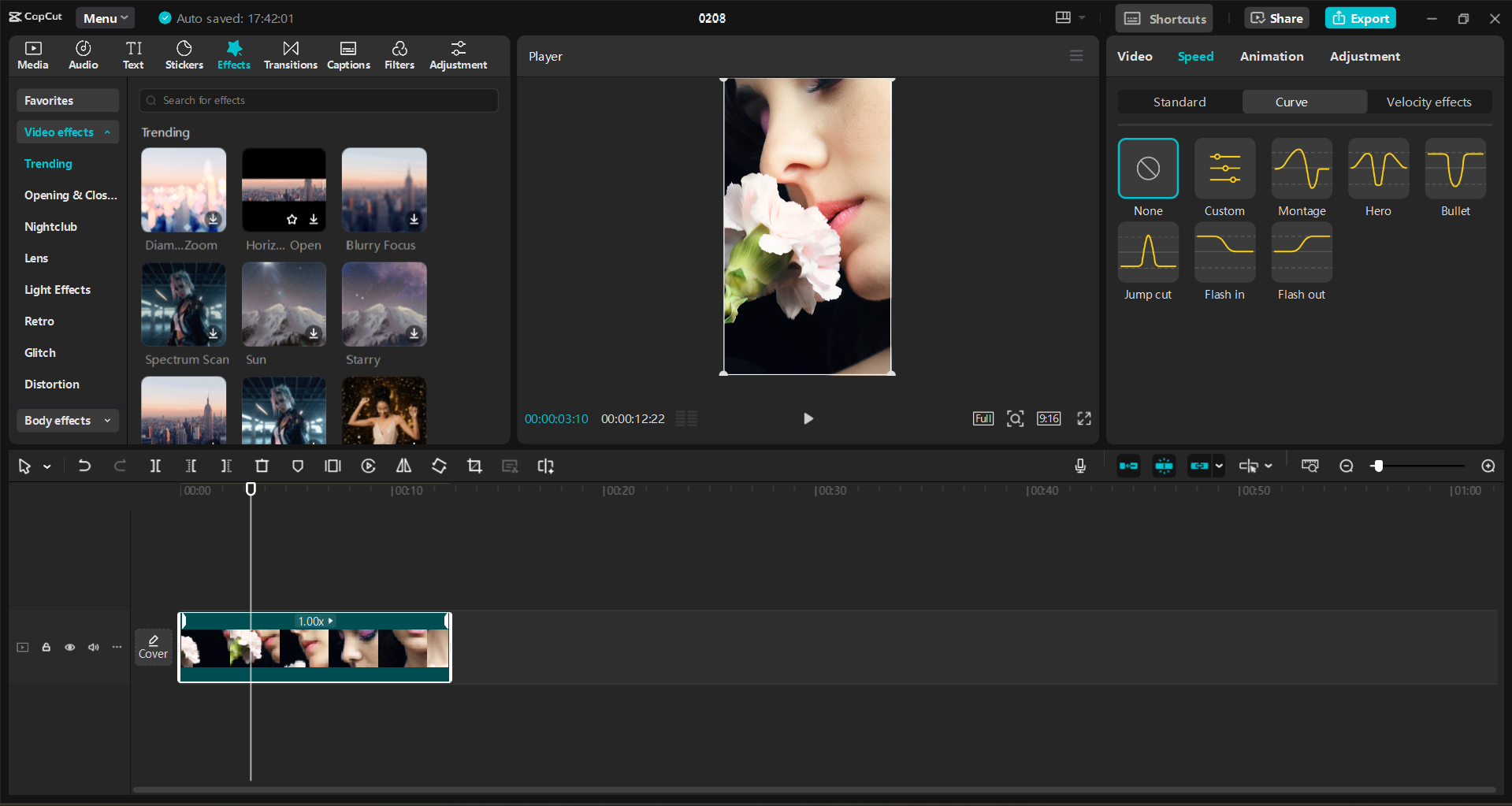Click the Crop icon in timeline toolbar
The image size is (1512, 806).
474,466
